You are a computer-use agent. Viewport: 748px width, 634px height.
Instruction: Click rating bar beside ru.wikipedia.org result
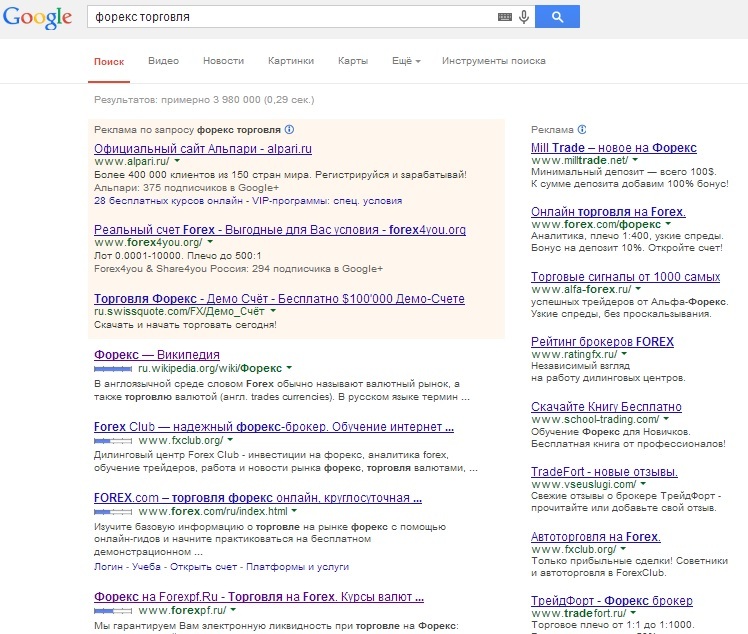click(113, 369)
